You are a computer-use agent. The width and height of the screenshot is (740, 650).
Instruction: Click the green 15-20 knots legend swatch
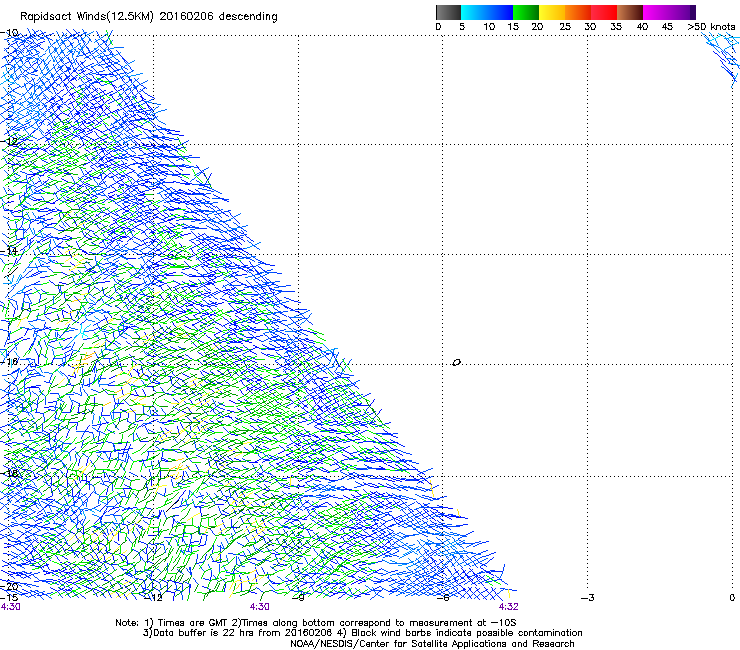526,12
